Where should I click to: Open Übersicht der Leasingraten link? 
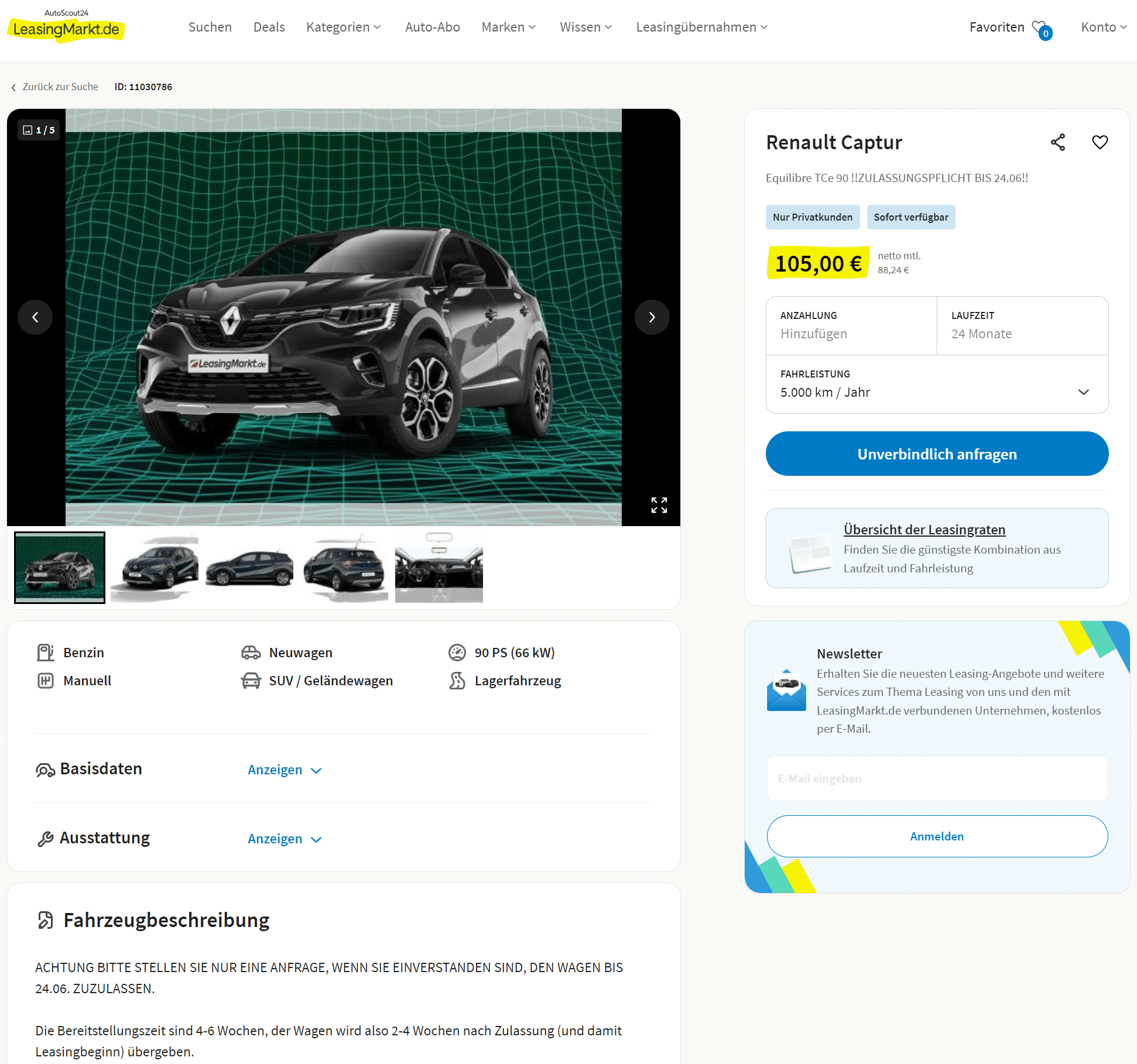pos(924,530)
